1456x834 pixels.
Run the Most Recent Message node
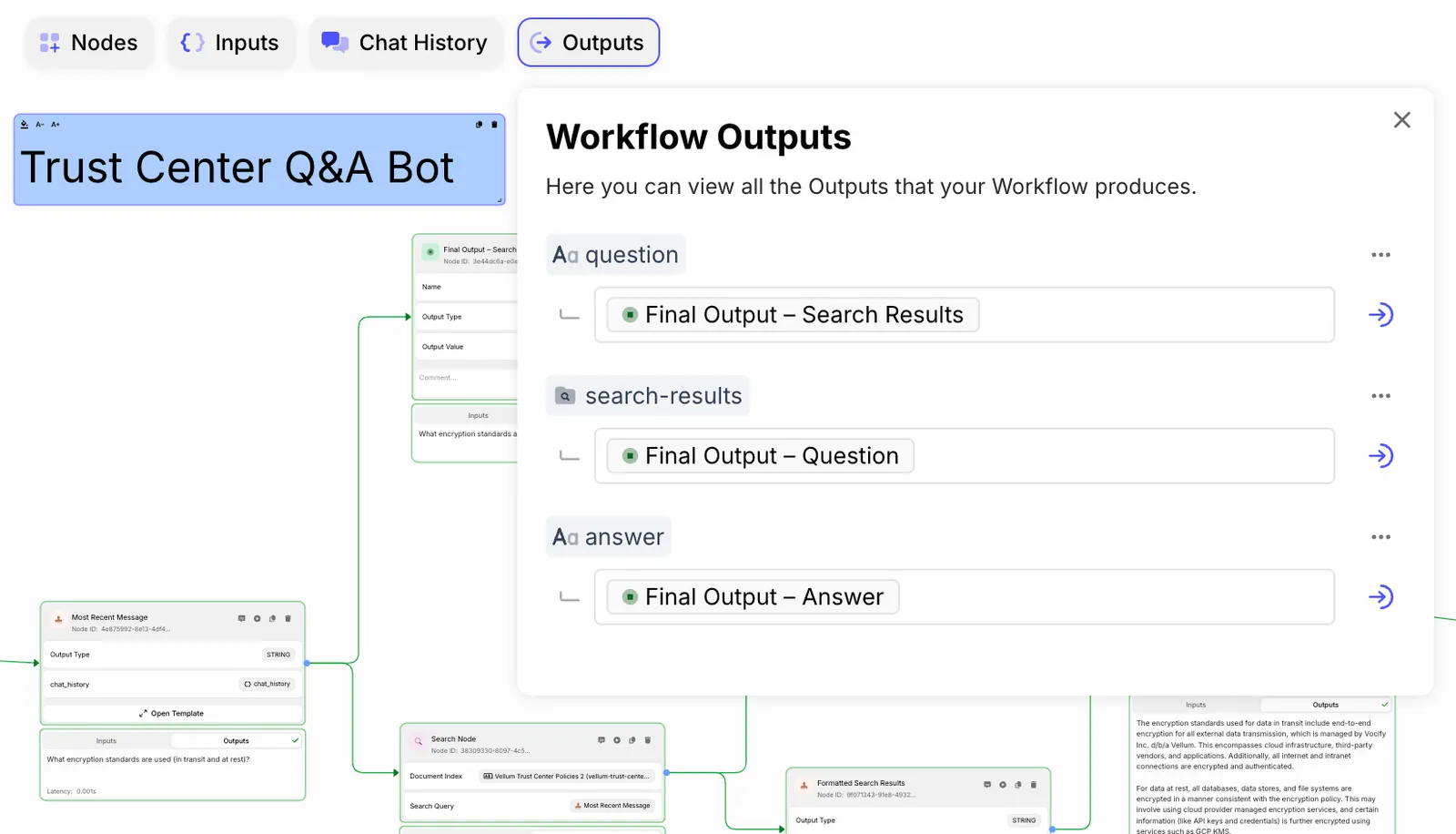[257, 618]
